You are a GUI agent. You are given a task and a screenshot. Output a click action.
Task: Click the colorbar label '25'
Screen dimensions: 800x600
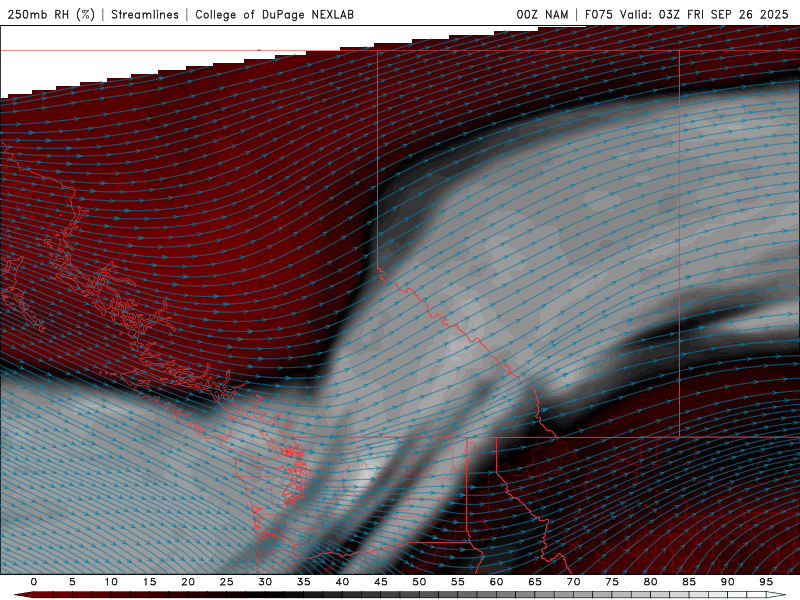click(227, 582)
